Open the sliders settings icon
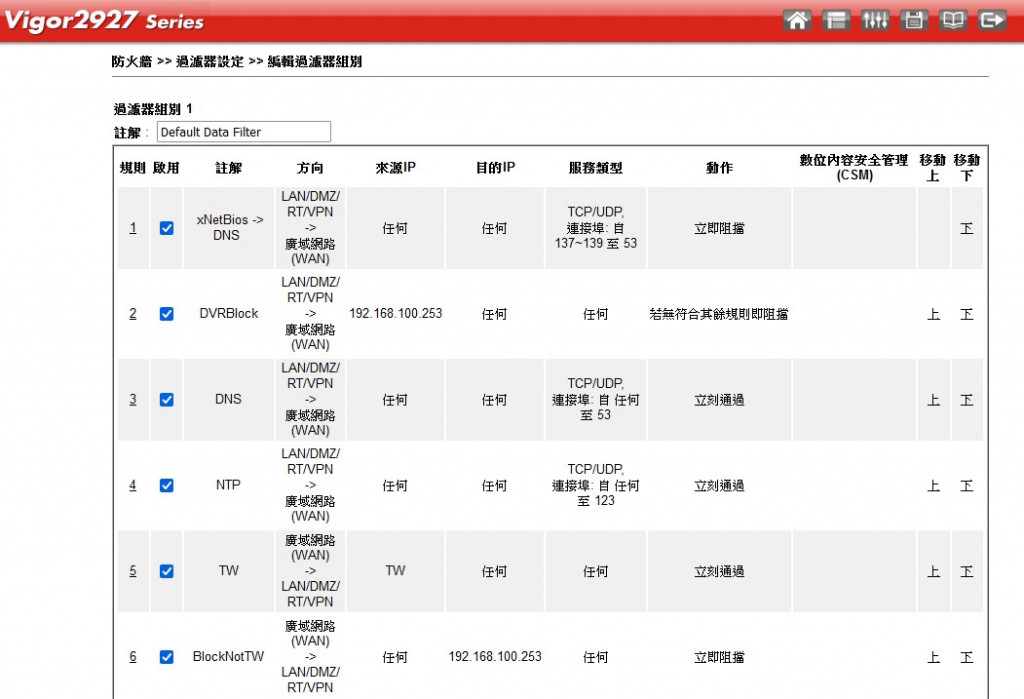This screenshot has height=699, width=1024. (874, 20)
